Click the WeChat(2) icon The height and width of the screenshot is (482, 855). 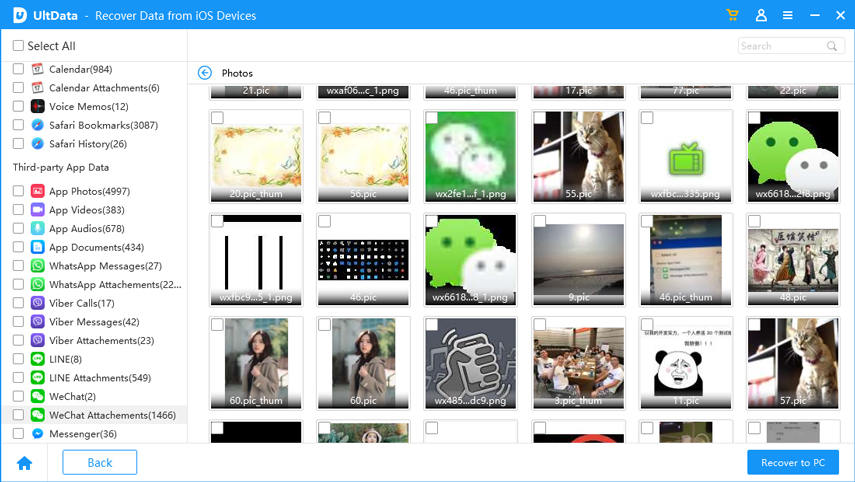37,396
